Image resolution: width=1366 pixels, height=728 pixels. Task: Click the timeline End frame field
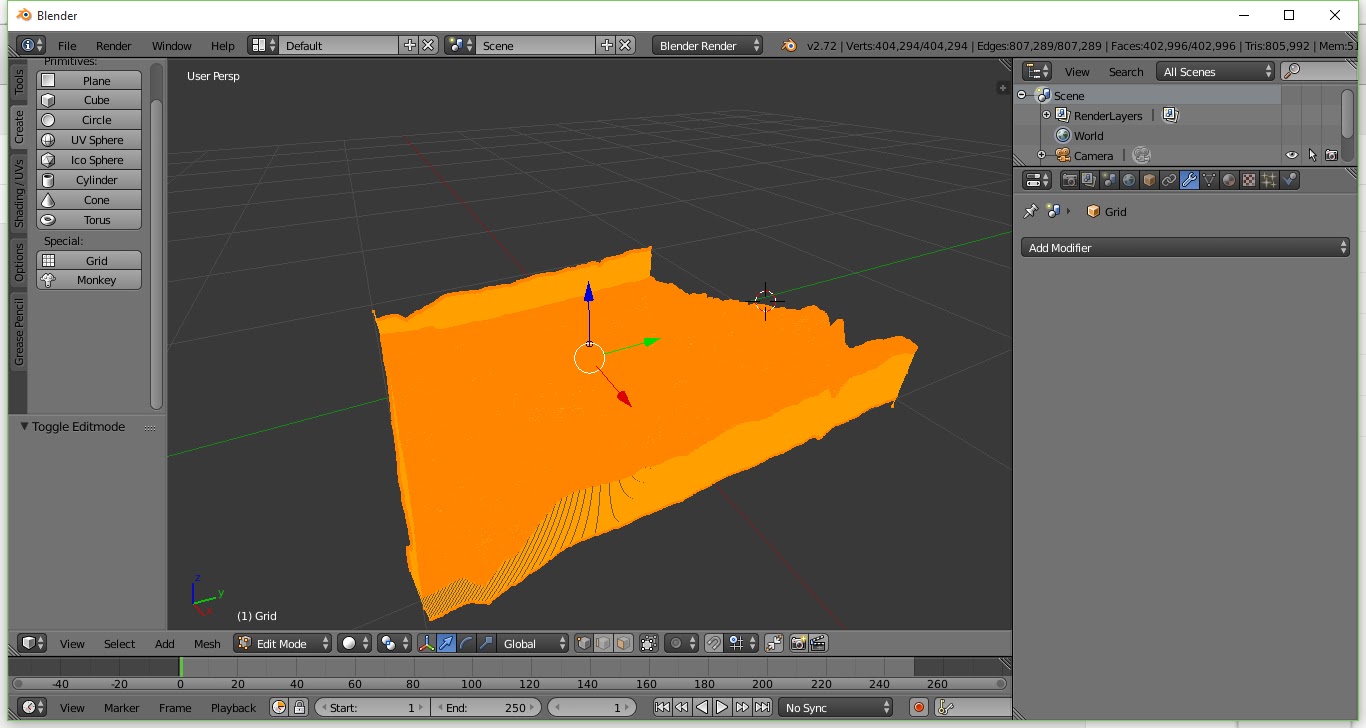pyautogui.click(x=487, y=707)
